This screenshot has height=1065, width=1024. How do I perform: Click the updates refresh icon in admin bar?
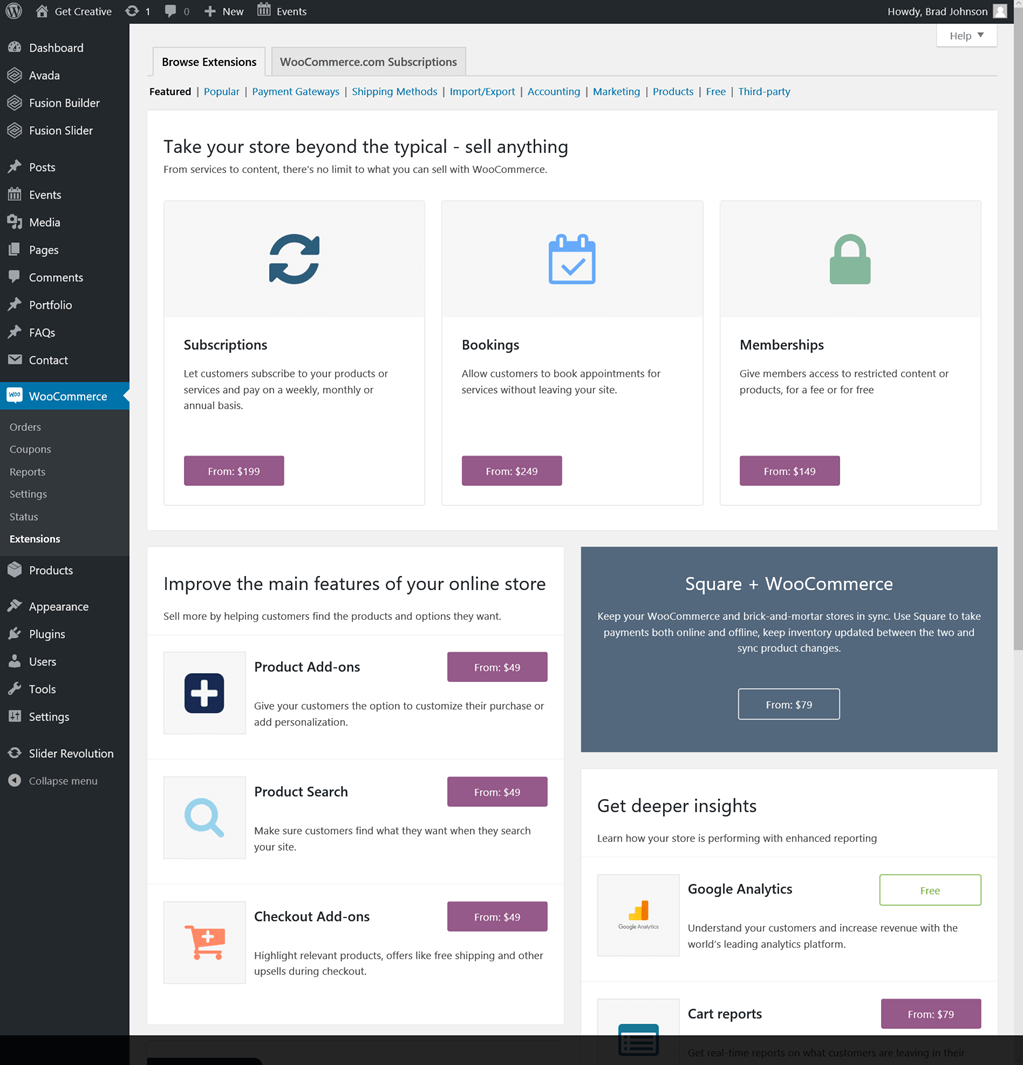pos(132,11)
